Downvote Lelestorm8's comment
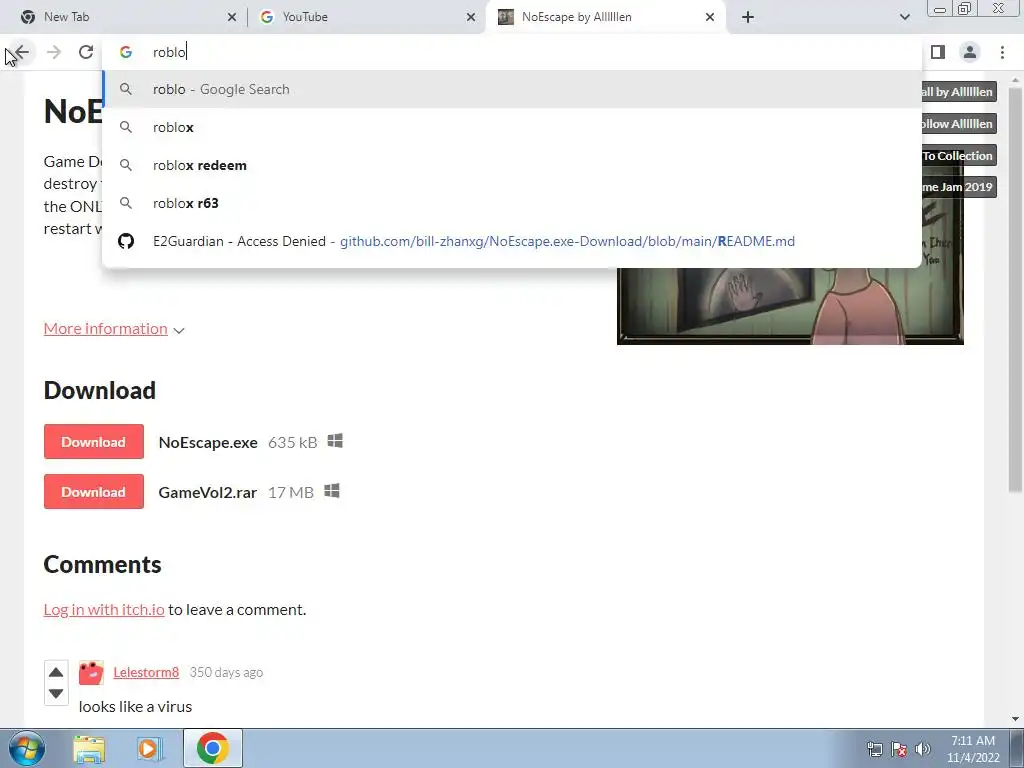Image resolution: width=1024 pixels, height=768 pixels. [x=56, y=694]
